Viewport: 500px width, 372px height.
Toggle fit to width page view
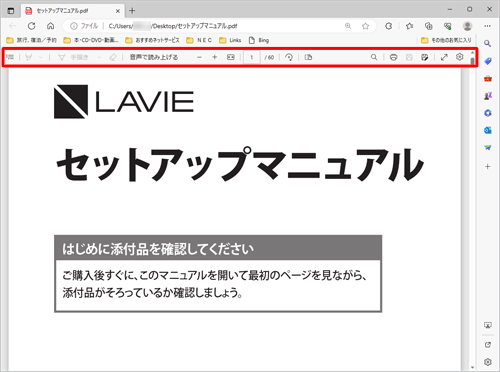tap(231, 57)
